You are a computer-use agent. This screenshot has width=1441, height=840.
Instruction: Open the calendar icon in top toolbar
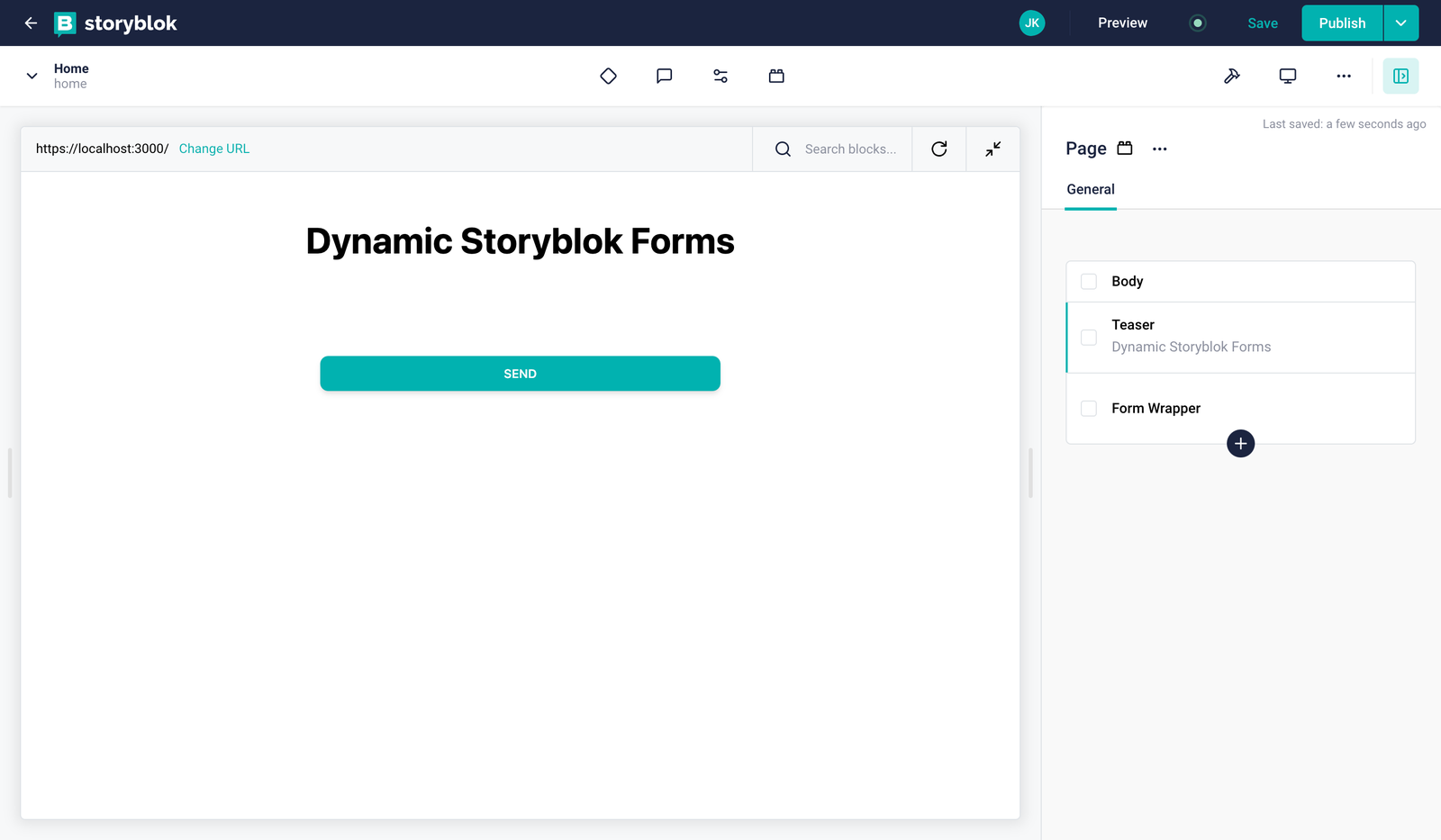click(776, 77)
